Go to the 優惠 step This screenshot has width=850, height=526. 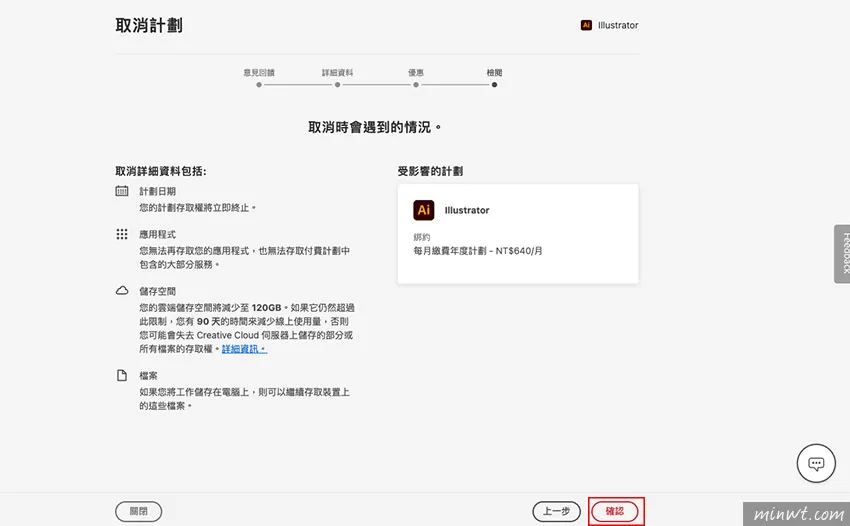(x=416, y=84)
